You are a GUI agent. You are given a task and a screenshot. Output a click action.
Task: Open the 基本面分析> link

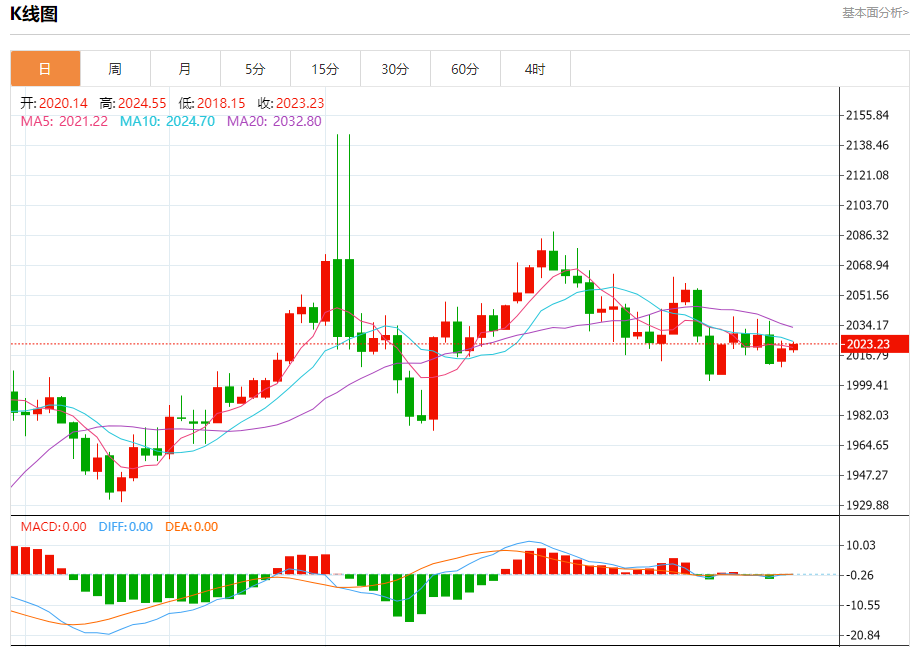click(875, 13)
